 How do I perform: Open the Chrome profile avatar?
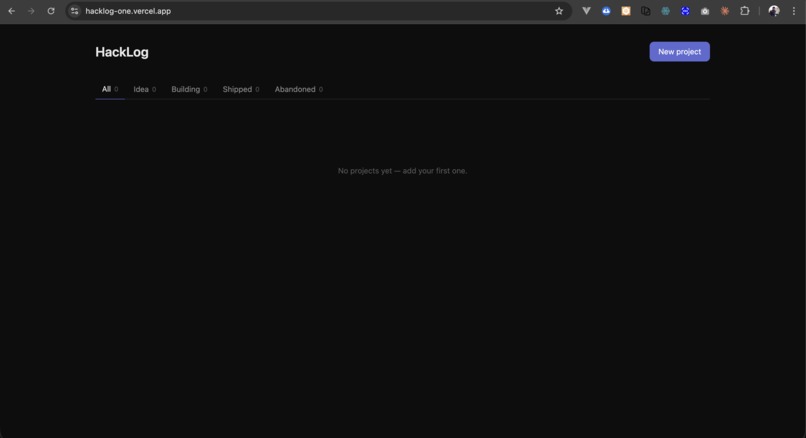774,11
